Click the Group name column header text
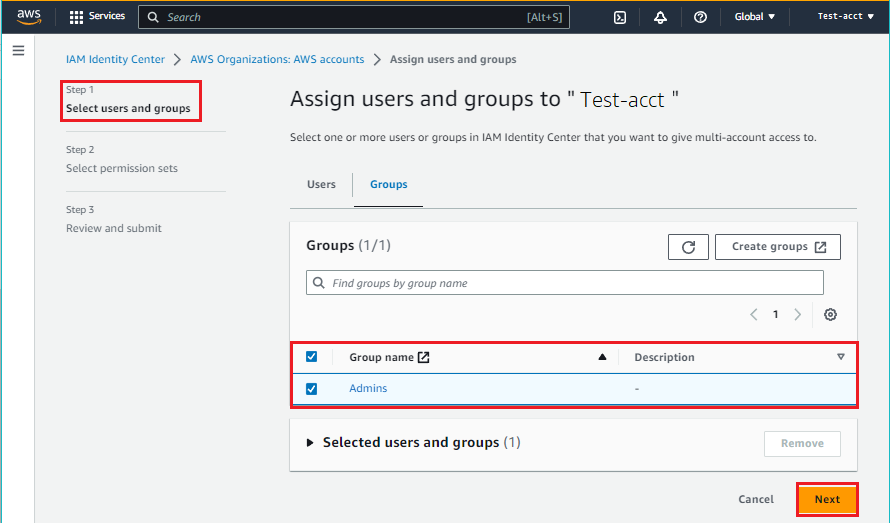Viewport: 890px width, 523px height. [381, 357]
